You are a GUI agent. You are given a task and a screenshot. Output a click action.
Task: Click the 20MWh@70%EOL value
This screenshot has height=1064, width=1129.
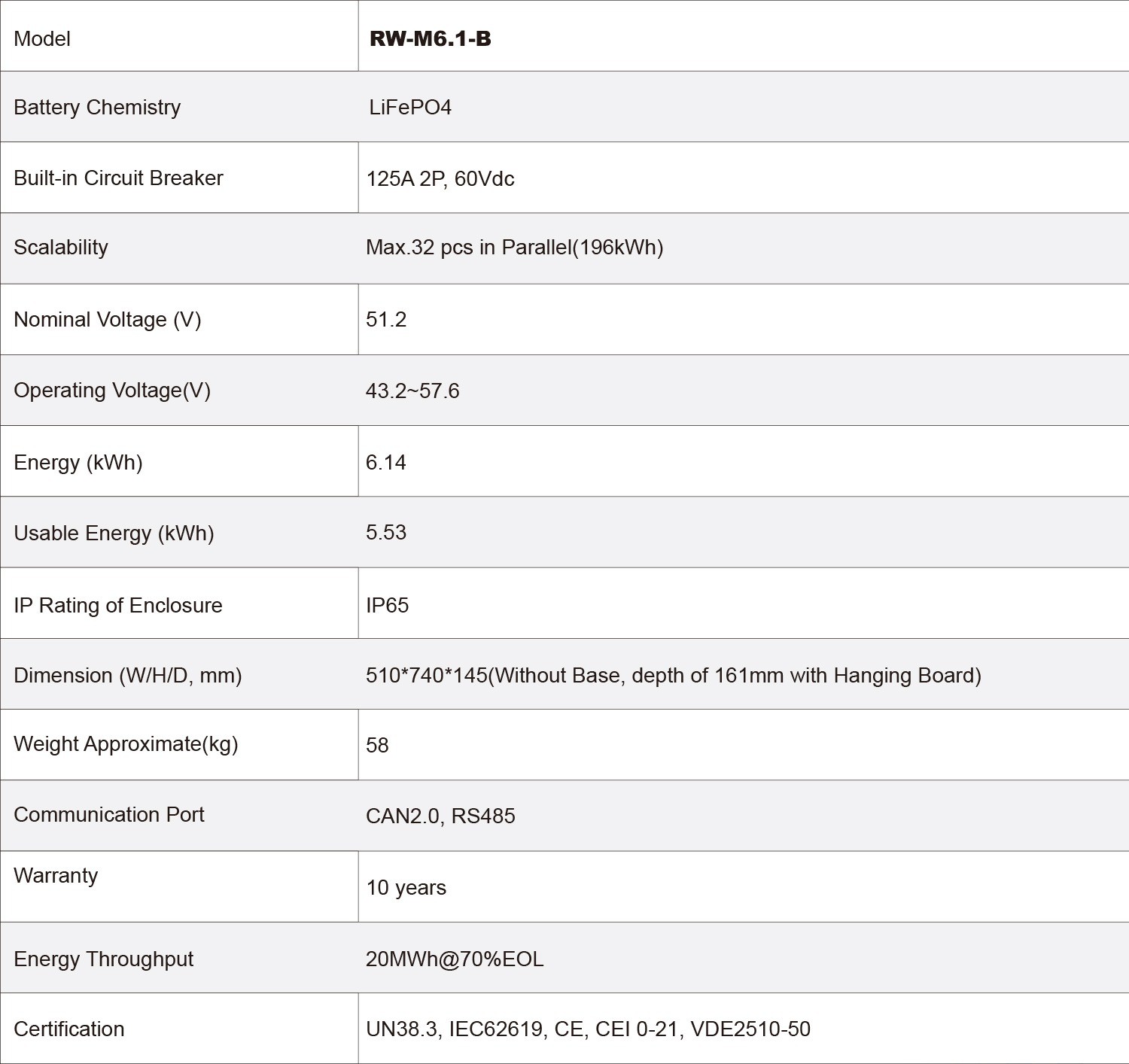point(455,959)
